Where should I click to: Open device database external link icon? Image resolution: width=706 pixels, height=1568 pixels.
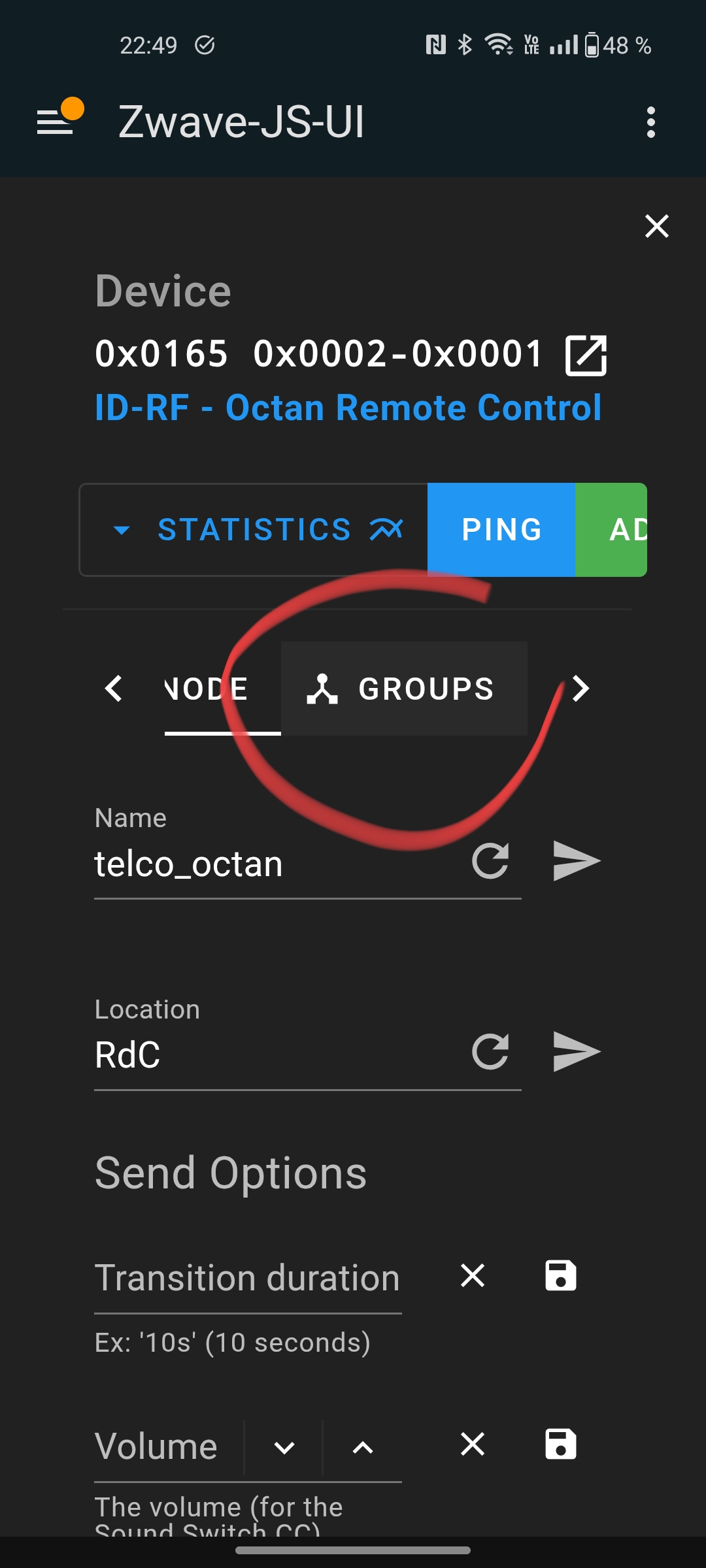[x=586, y=355]
